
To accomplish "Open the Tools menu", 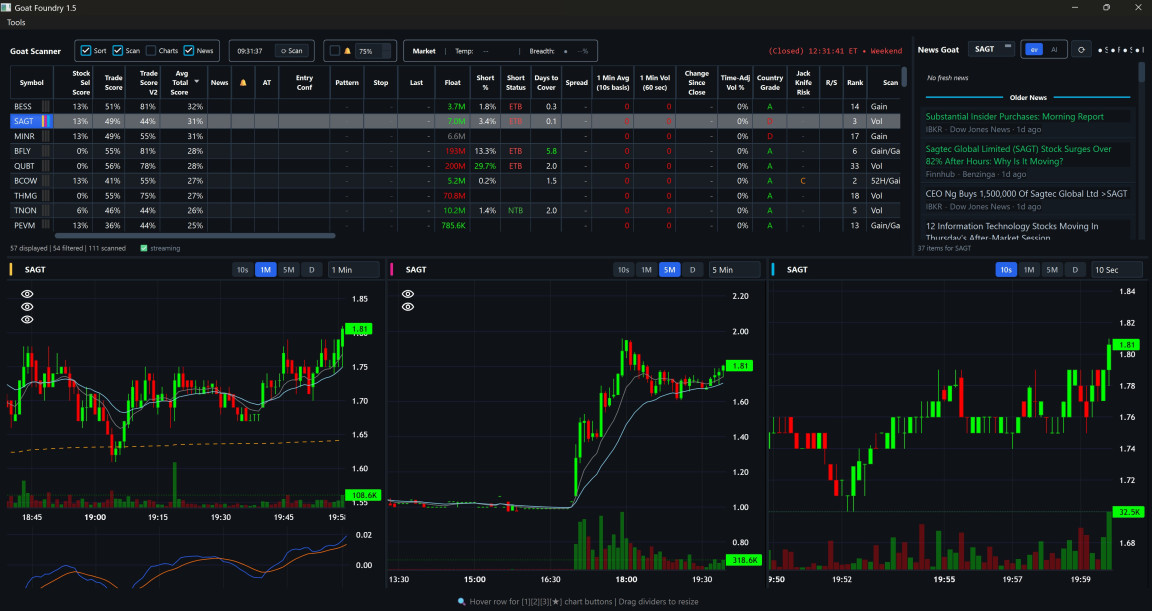I will (x=16, y=22).
